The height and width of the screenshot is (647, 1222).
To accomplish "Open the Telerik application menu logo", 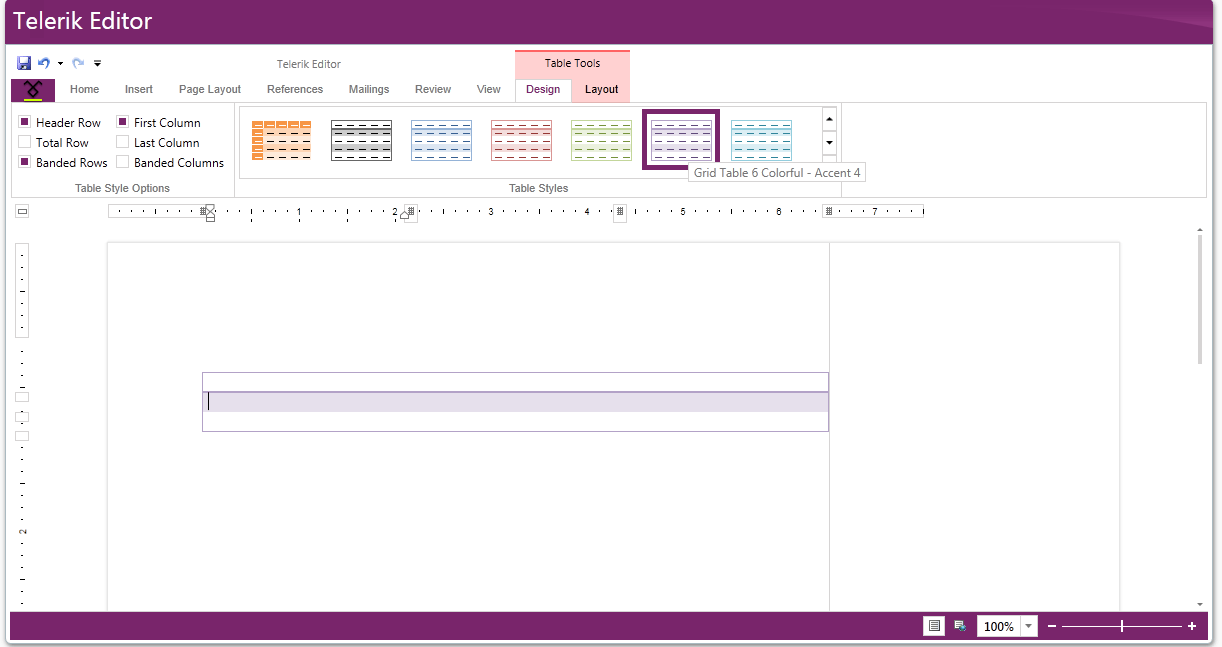I will pyautogui.click(x=32, y=90).
